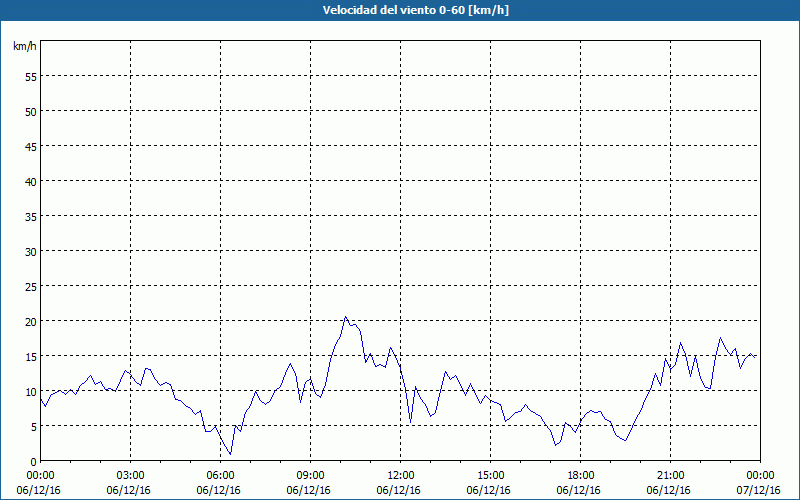Click the 06:00 time label on the x-axis

click(x=220, y=476)
